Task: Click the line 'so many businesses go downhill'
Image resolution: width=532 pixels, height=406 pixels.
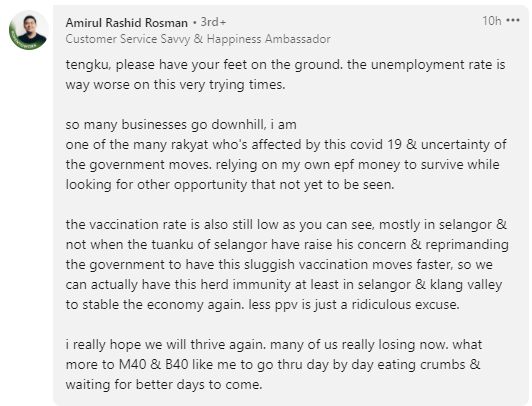Action: tap(181, 124)
